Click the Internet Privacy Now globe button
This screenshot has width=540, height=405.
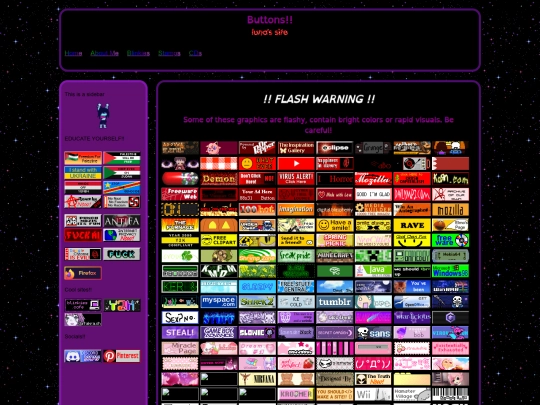122,235
